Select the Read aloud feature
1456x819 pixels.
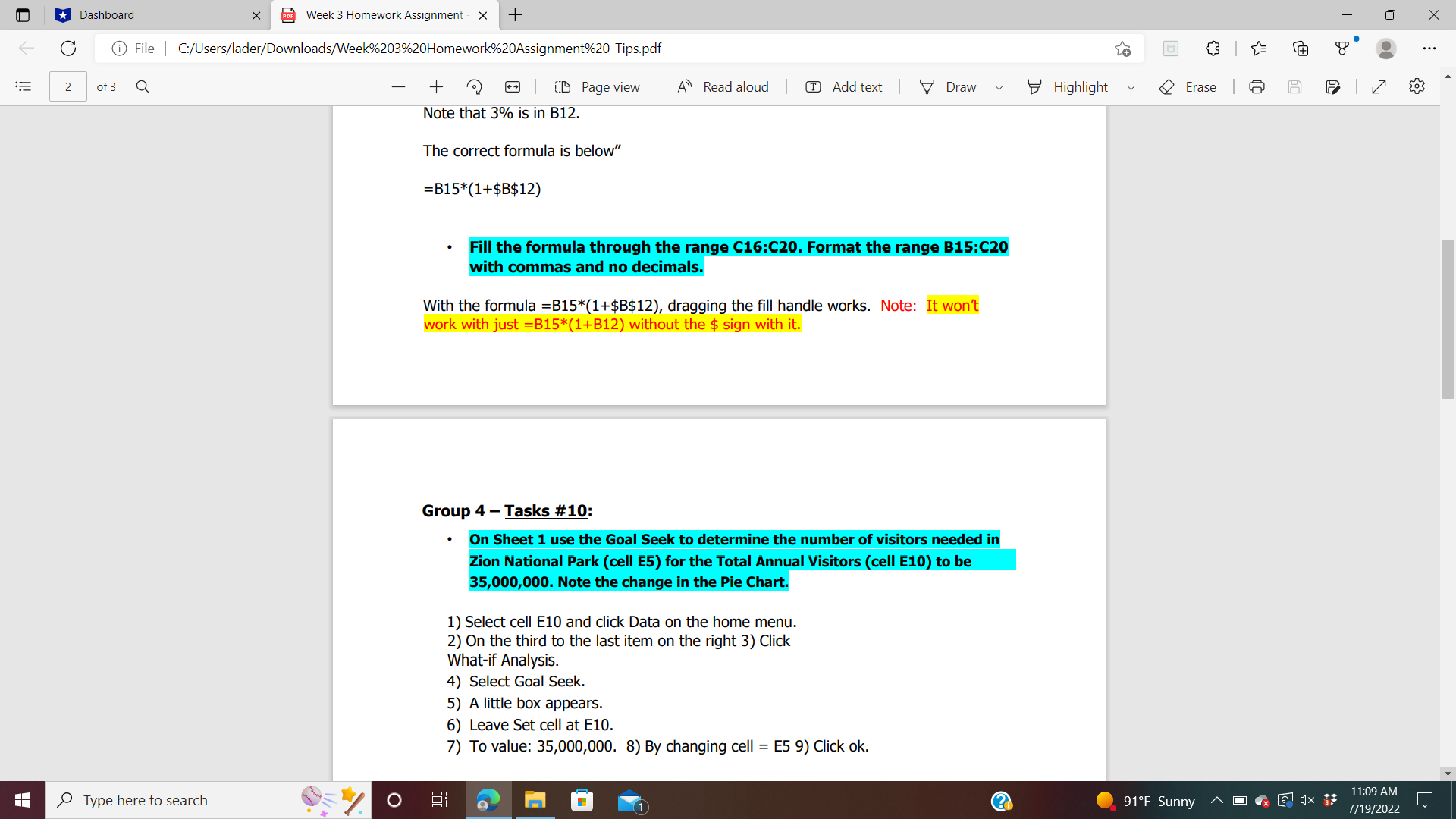pos(721,86)
